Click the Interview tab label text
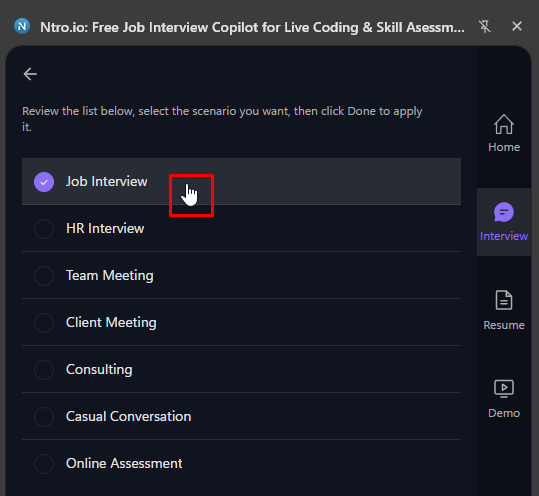Viewport: 539px width, 496px height. click(504, 236)
